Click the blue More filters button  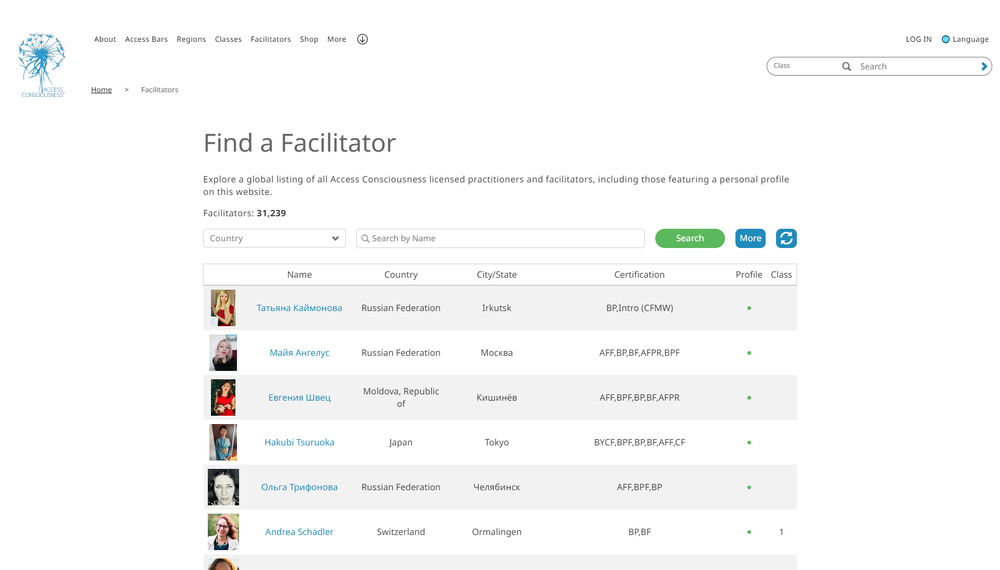click(x=750, y=238)
